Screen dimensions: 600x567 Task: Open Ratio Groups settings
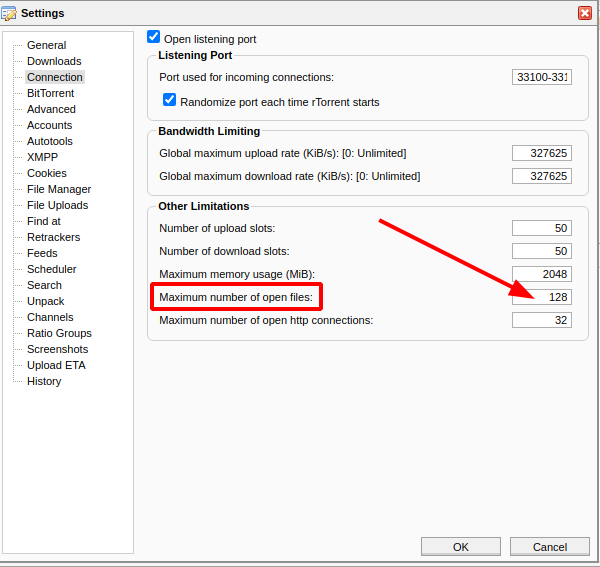click(59, 334)
